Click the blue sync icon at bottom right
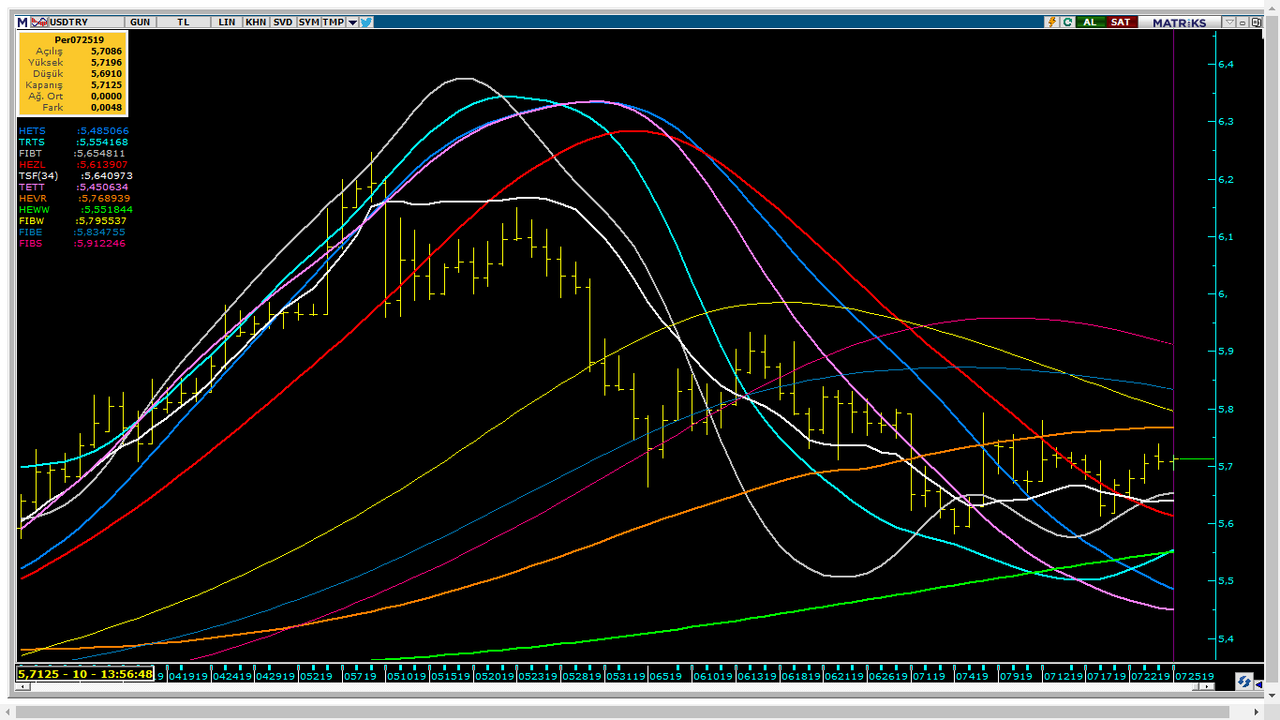The image size is (1280, 720). (x=1244, y=682)
